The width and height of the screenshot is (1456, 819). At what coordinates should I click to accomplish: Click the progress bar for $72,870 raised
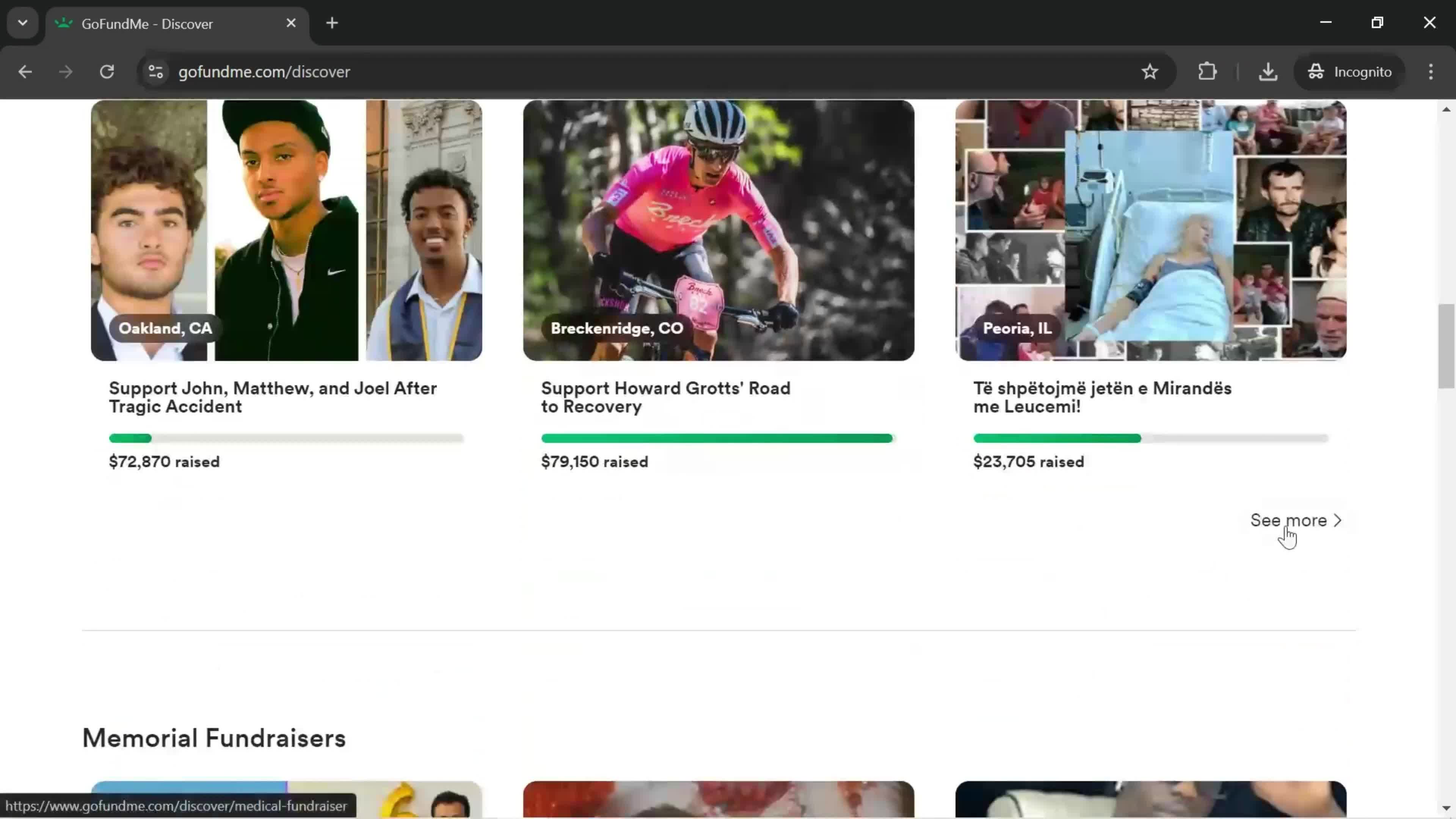286,438
